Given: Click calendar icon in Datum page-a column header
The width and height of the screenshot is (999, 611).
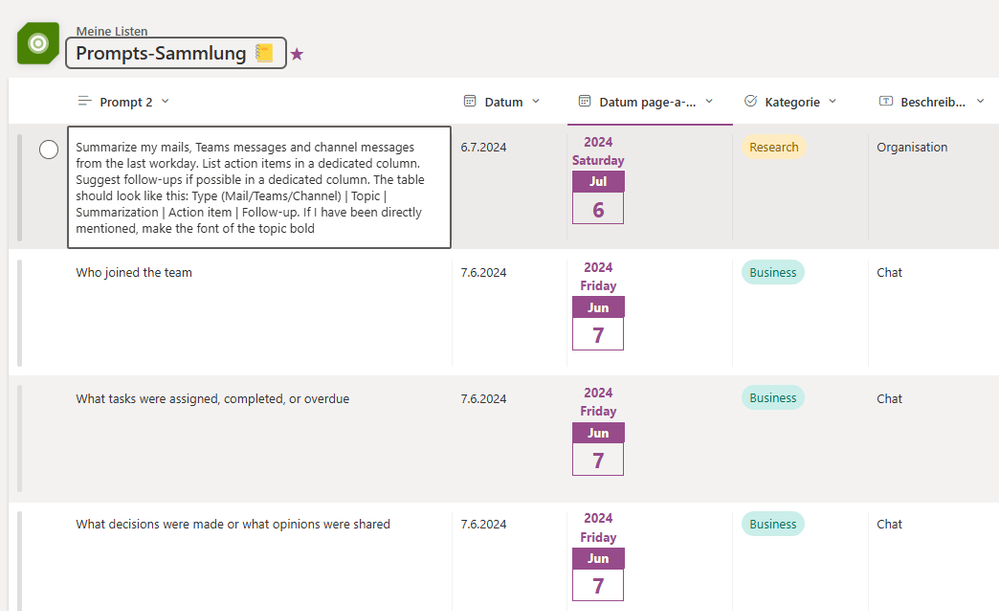Looking at the screenshot, I should pyautogui.click(x=585, y=101).
